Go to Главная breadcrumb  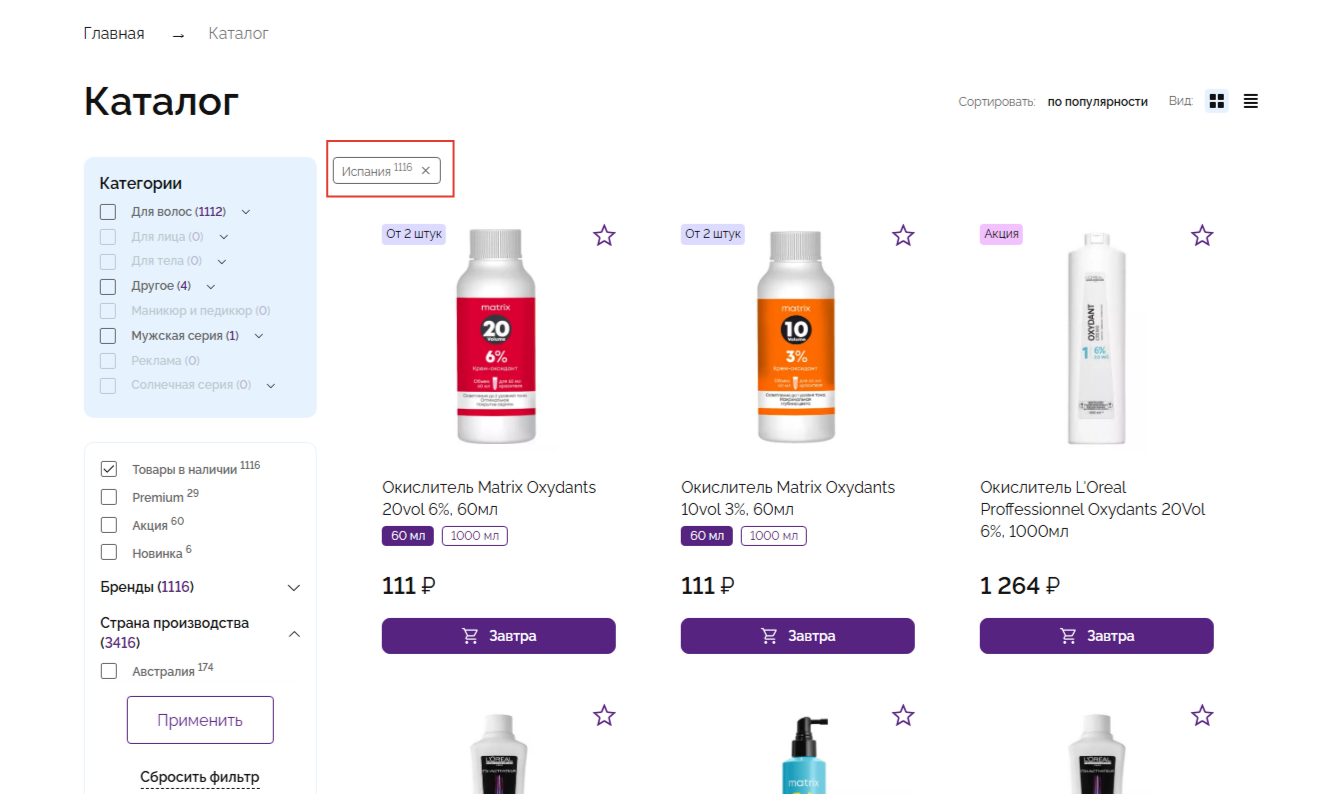(x=114, y=34)
